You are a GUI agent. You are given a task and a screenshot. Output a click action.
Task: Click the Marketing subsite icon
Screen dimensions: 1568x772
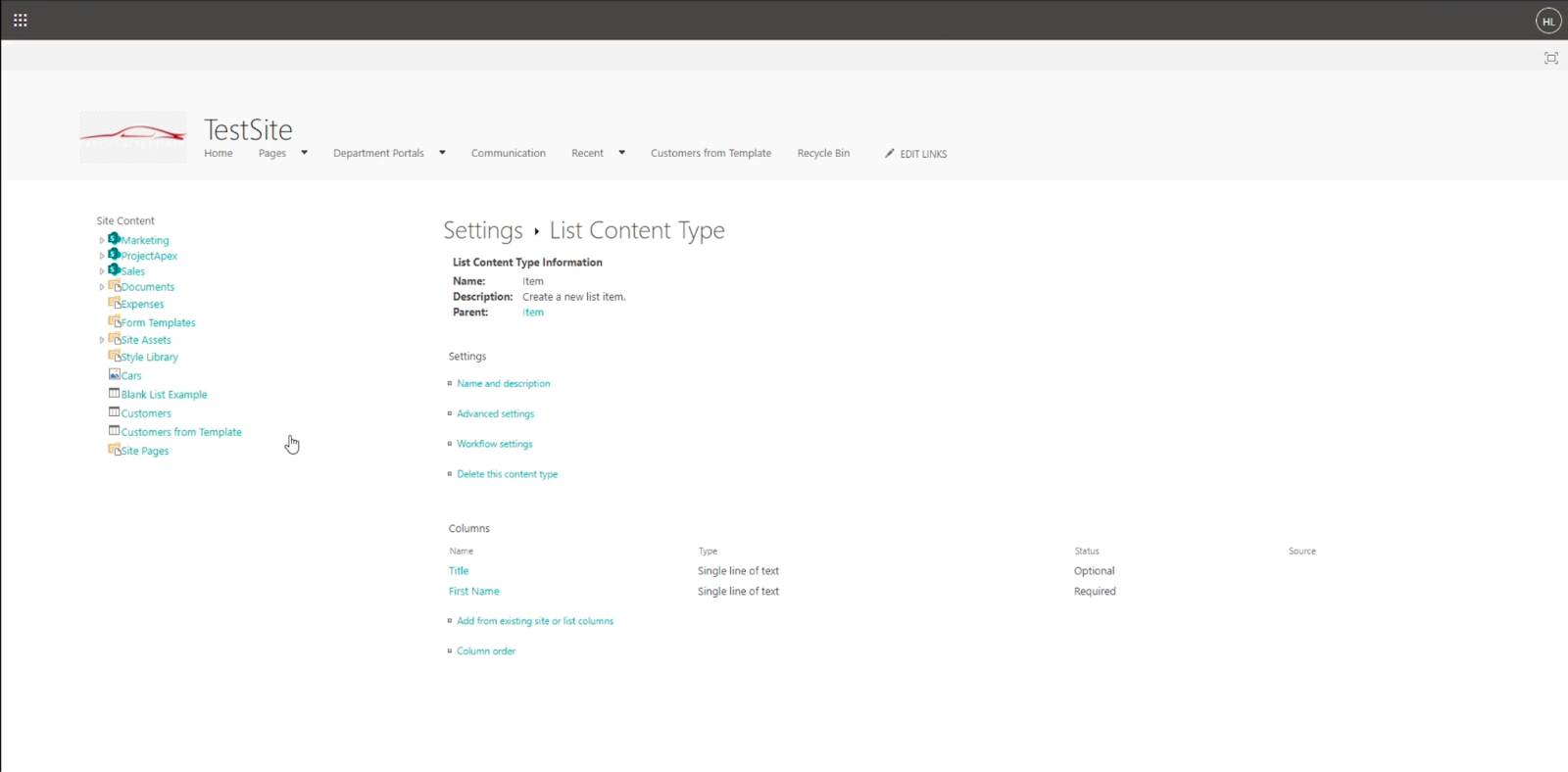tap(114, 238)
